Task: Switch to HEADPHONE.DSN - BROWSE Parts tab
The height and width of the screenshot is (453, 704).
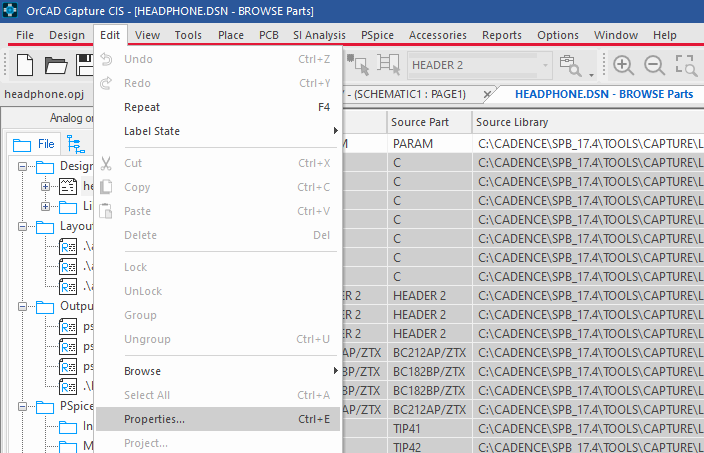Action: pyautogui.click(x=604, y=94)
